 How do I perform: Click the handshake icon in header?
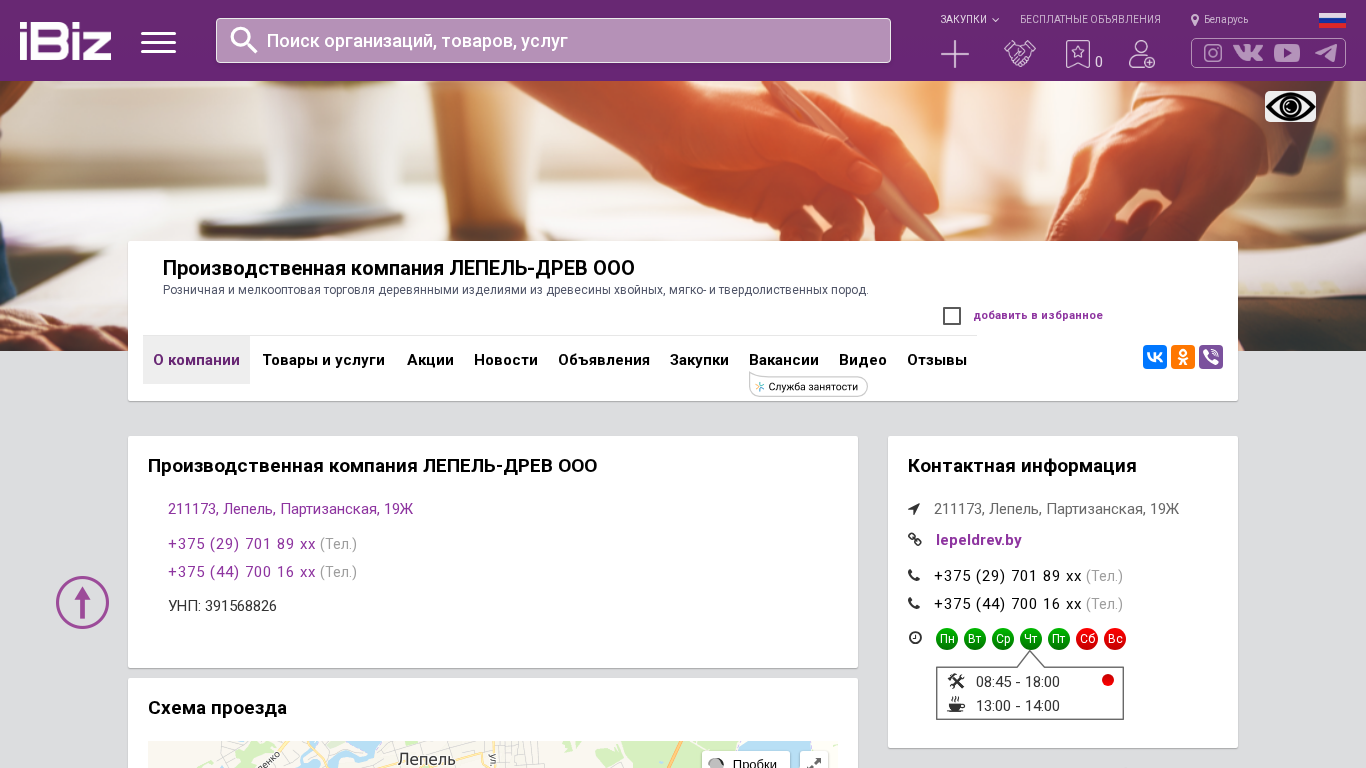coord(1020,54)
